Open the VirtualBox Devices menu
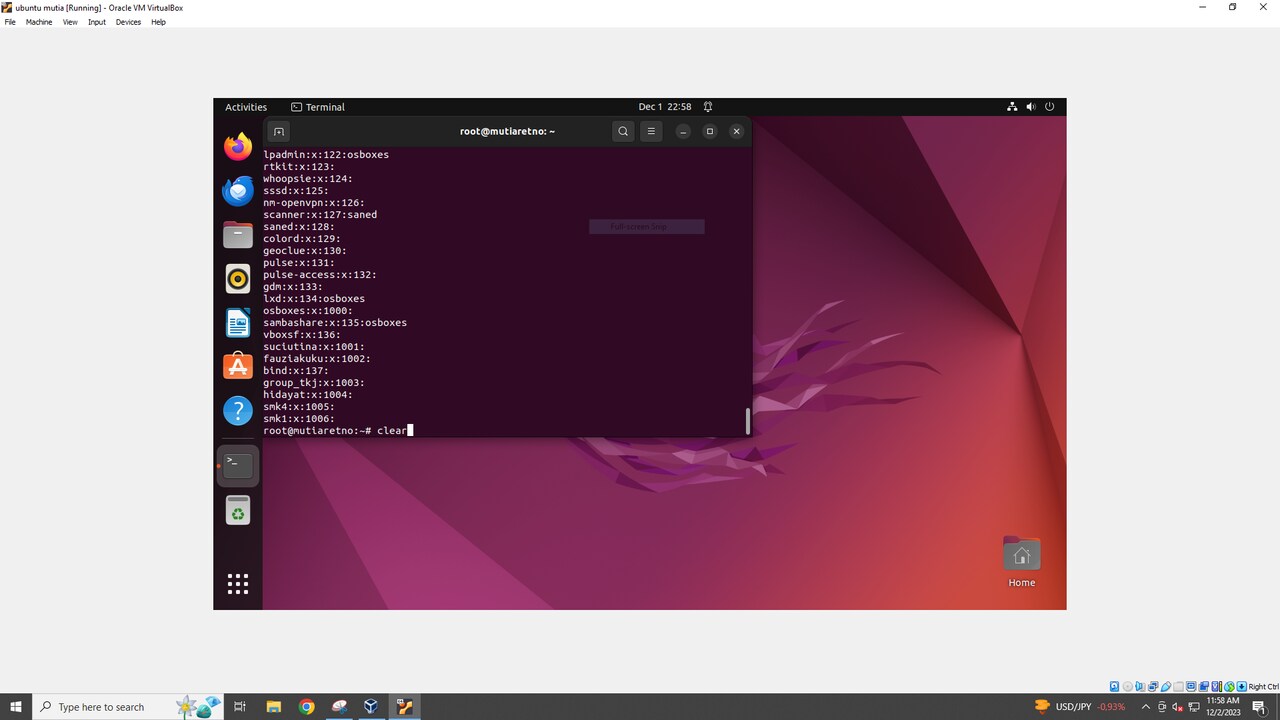The height and width of the screenshot is (720, 1280). coord(128,22)
